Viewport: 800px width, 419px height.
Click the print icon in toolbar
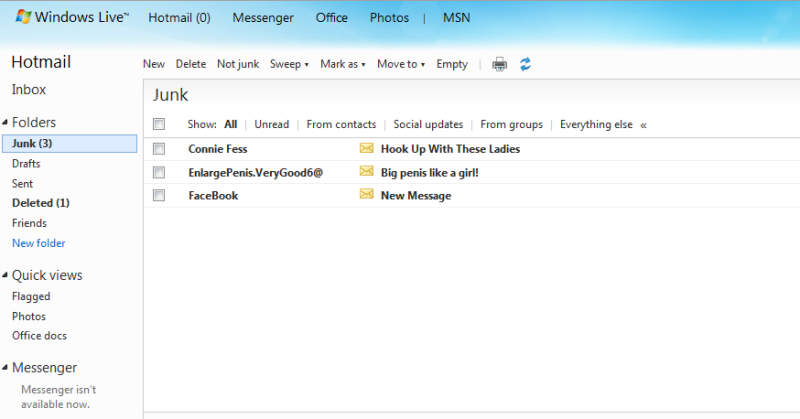click(x=499, y=64)
